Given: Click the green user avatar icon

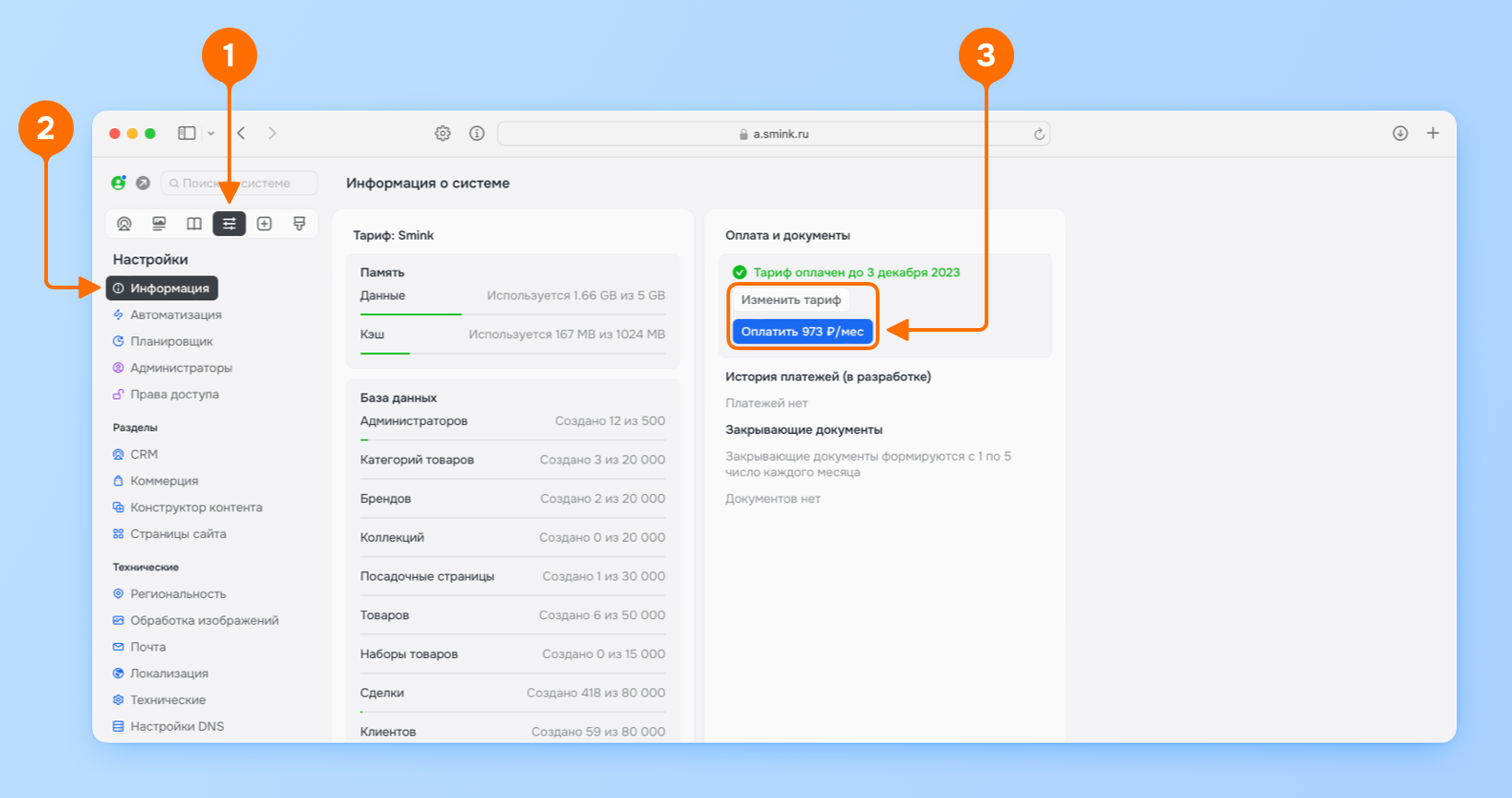Looking at the screenshot, I should click(118, 182).
